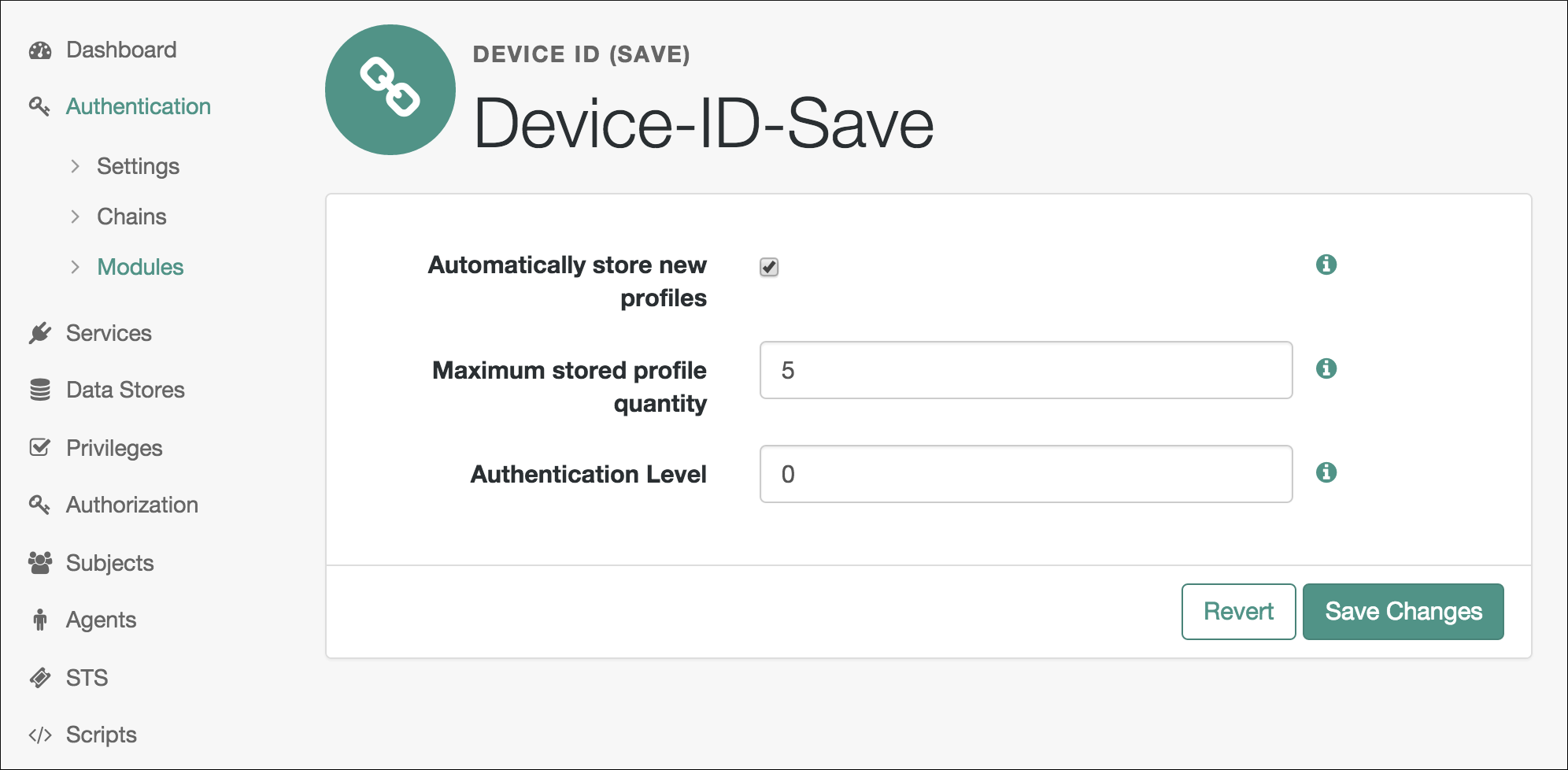Open Chains under Authentication
This screenshot has height=770, width=1568.
pos(131,217)
